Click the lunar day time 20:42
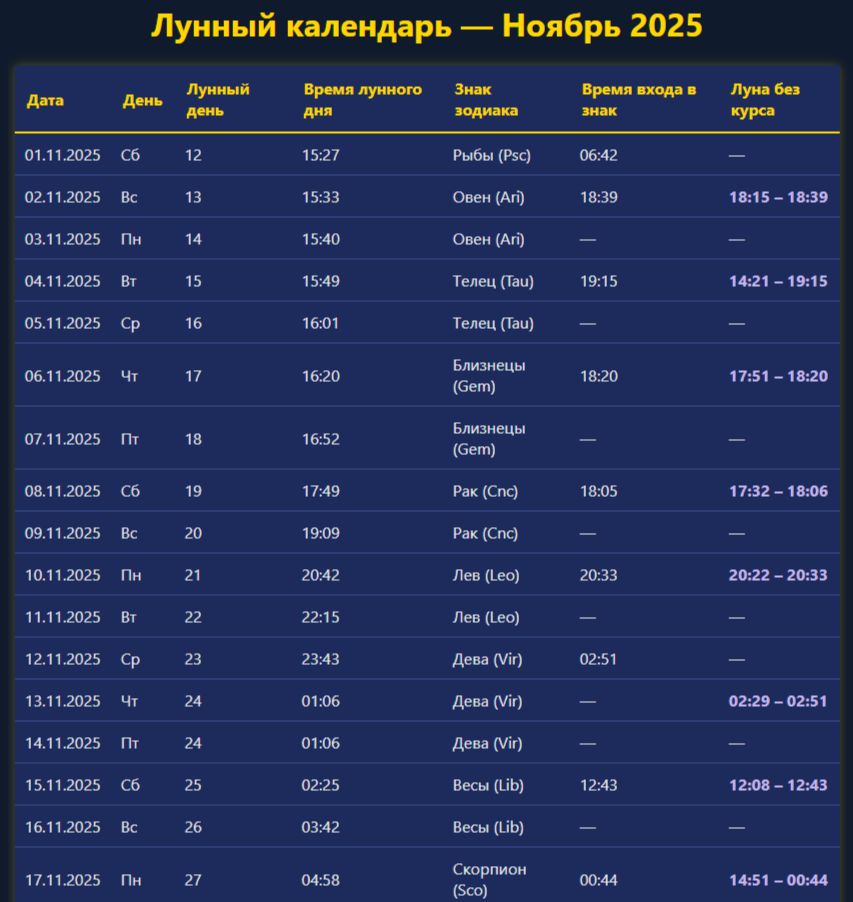This screenshot has height=902, width=853. [320, 575]
